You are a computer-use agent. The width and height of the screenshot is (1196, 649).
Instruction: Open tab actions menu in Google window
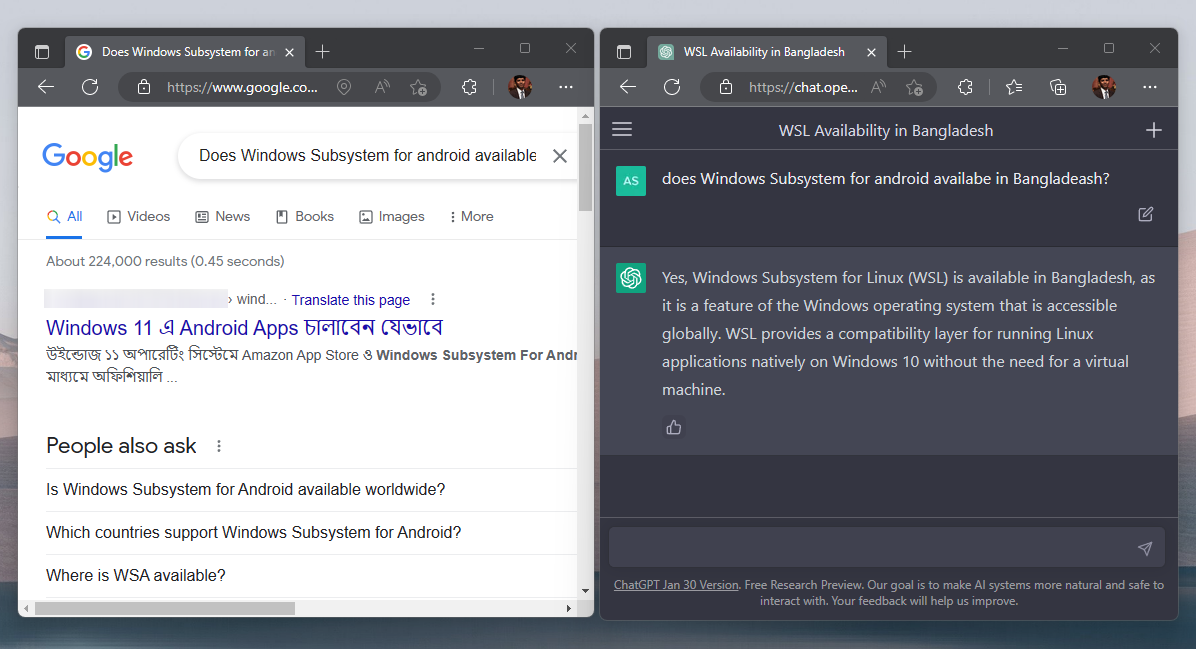[42, 52]
